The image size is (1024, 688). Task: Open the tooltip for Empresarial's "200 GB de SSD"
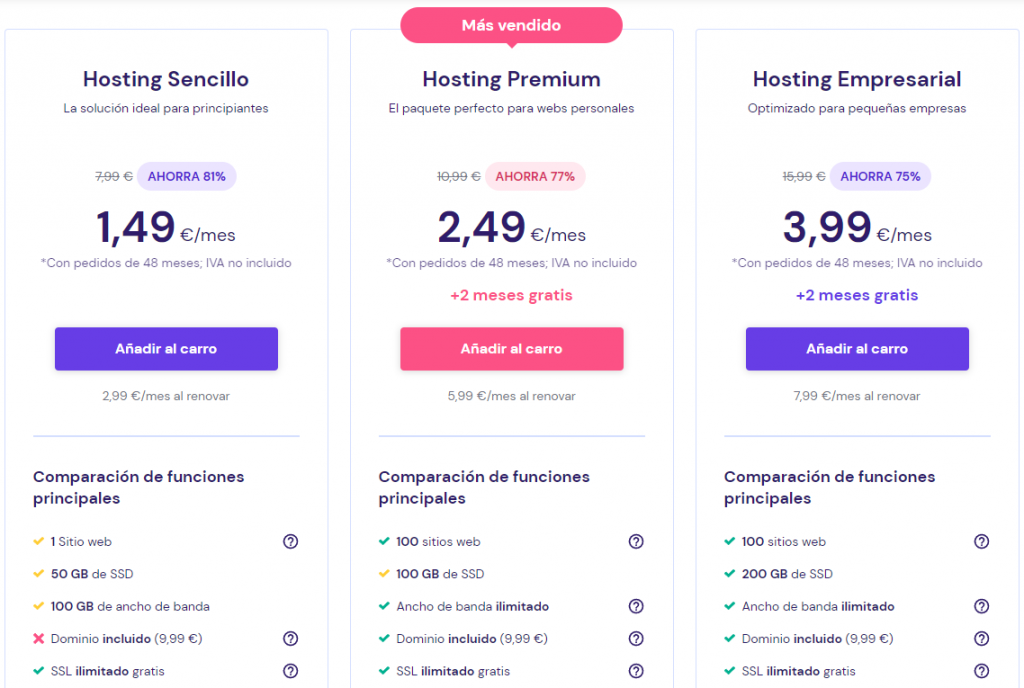[x=981, y=574]
